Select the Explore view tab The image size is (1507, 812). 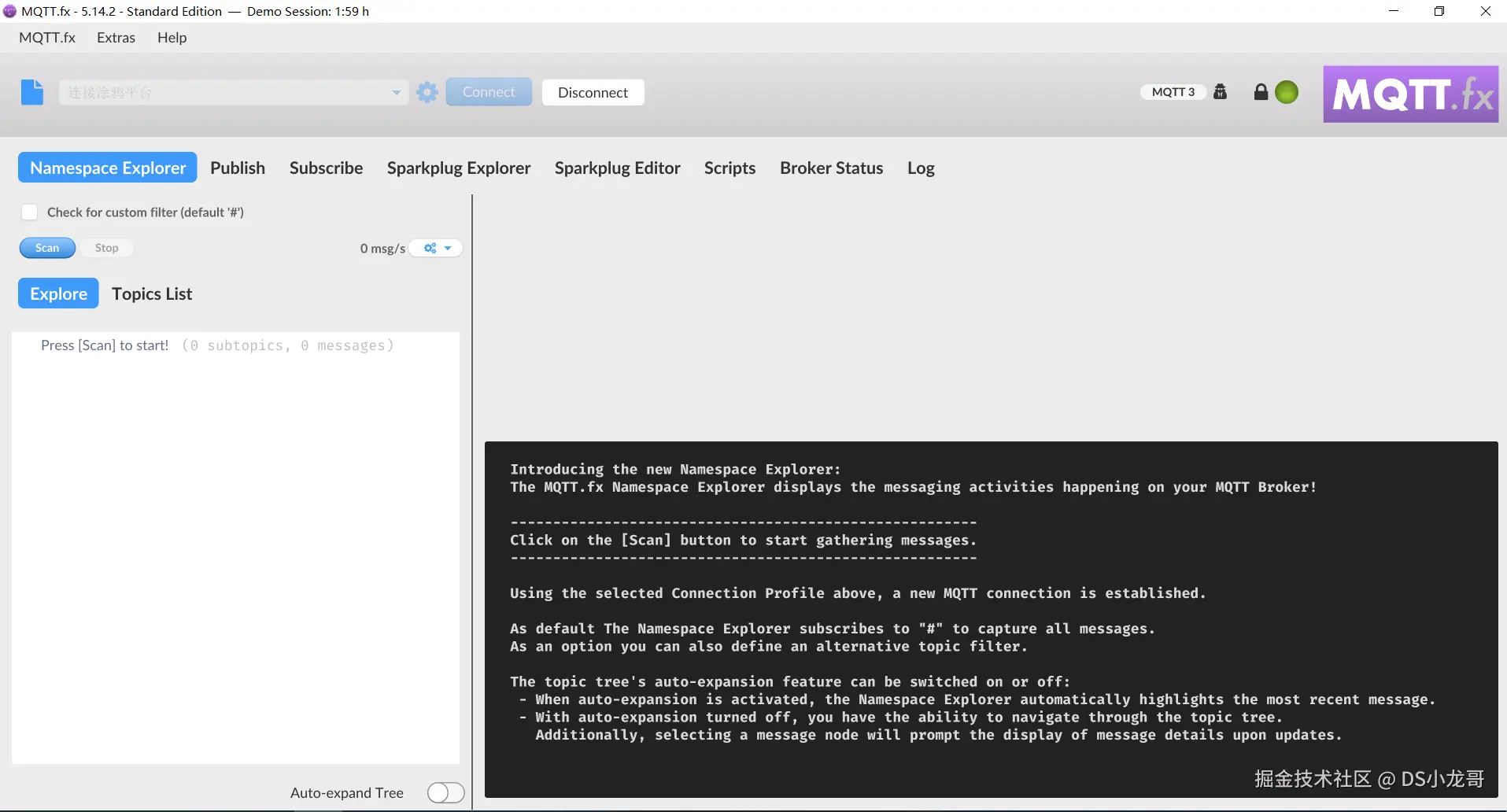[58, 293]
